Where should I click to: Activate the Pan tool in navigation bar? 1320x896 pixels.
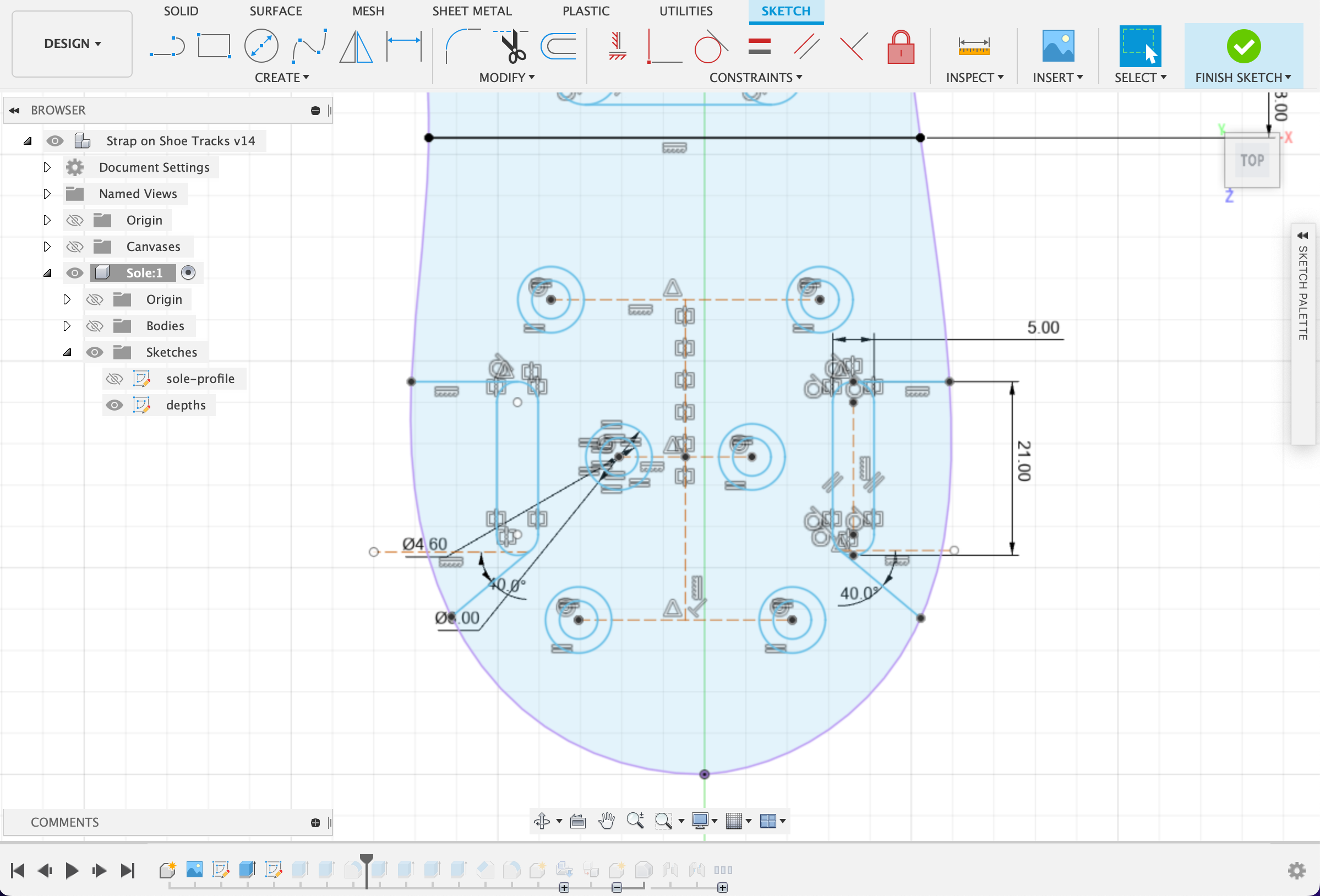607,821
